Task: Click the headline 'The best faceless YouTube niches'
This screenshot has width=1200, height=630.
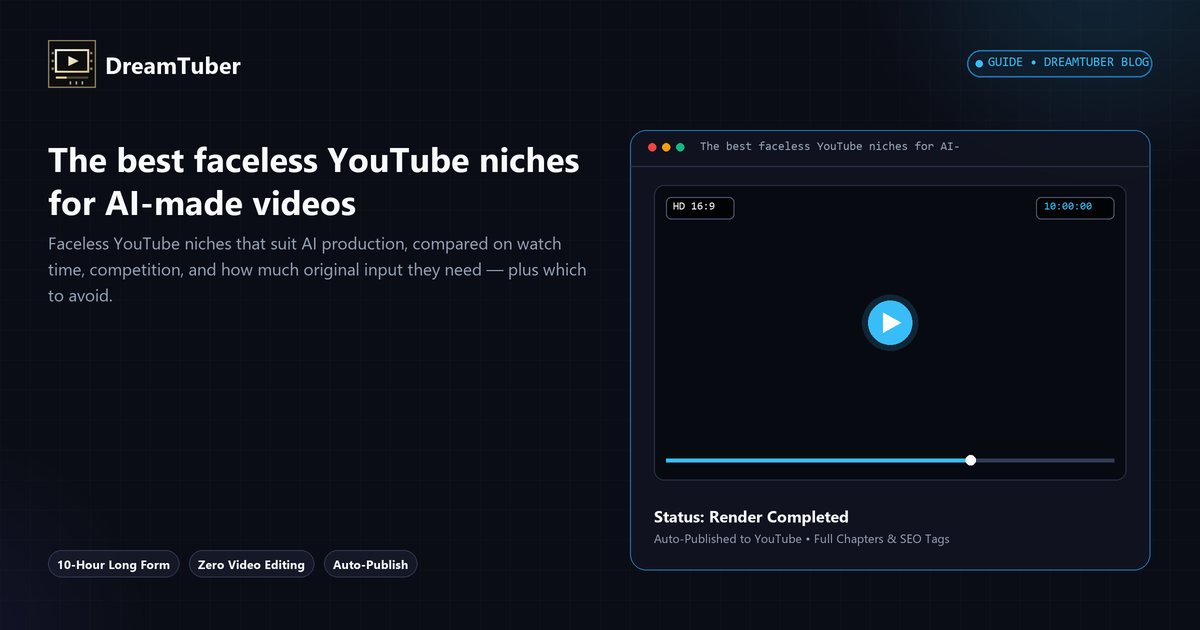Action: coord(314,160)
